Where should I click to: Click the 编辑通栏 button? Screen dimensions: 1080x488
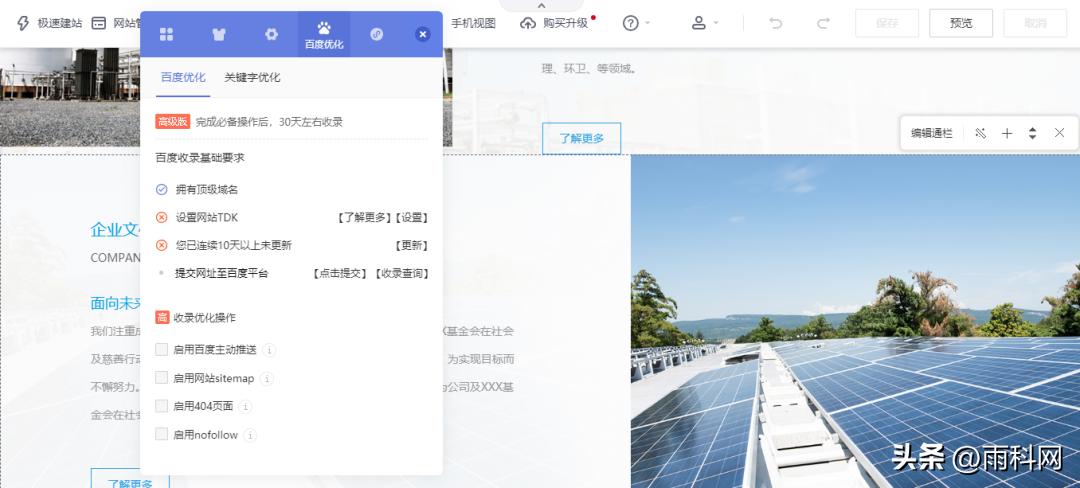pyautogui.click(x=931, y=134)
